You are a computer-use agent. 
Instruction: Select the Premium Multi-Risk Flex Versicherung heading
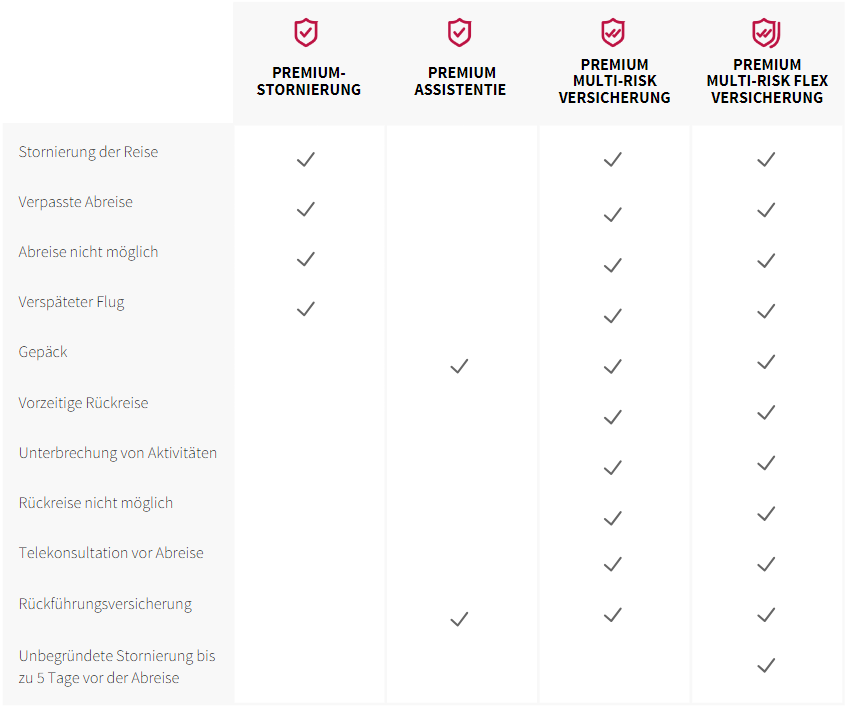pyautogui.click(x=767, y=81)
